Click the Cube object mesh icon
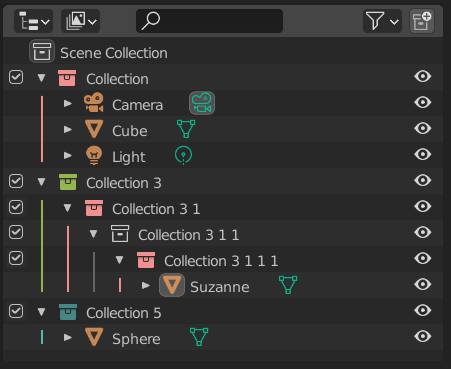451x369 pixels. [x=94, y=129]
